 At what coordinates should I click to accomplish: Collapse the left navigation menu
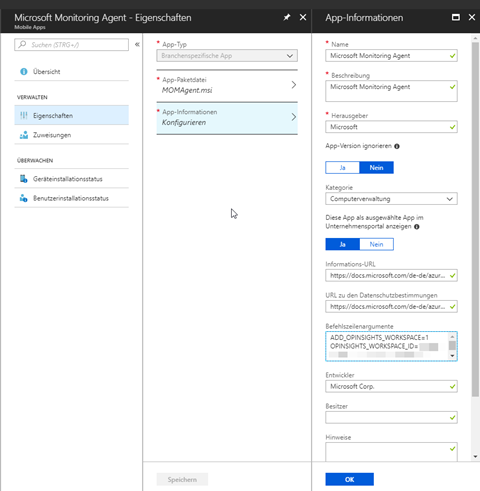click(x=137, y=44)
